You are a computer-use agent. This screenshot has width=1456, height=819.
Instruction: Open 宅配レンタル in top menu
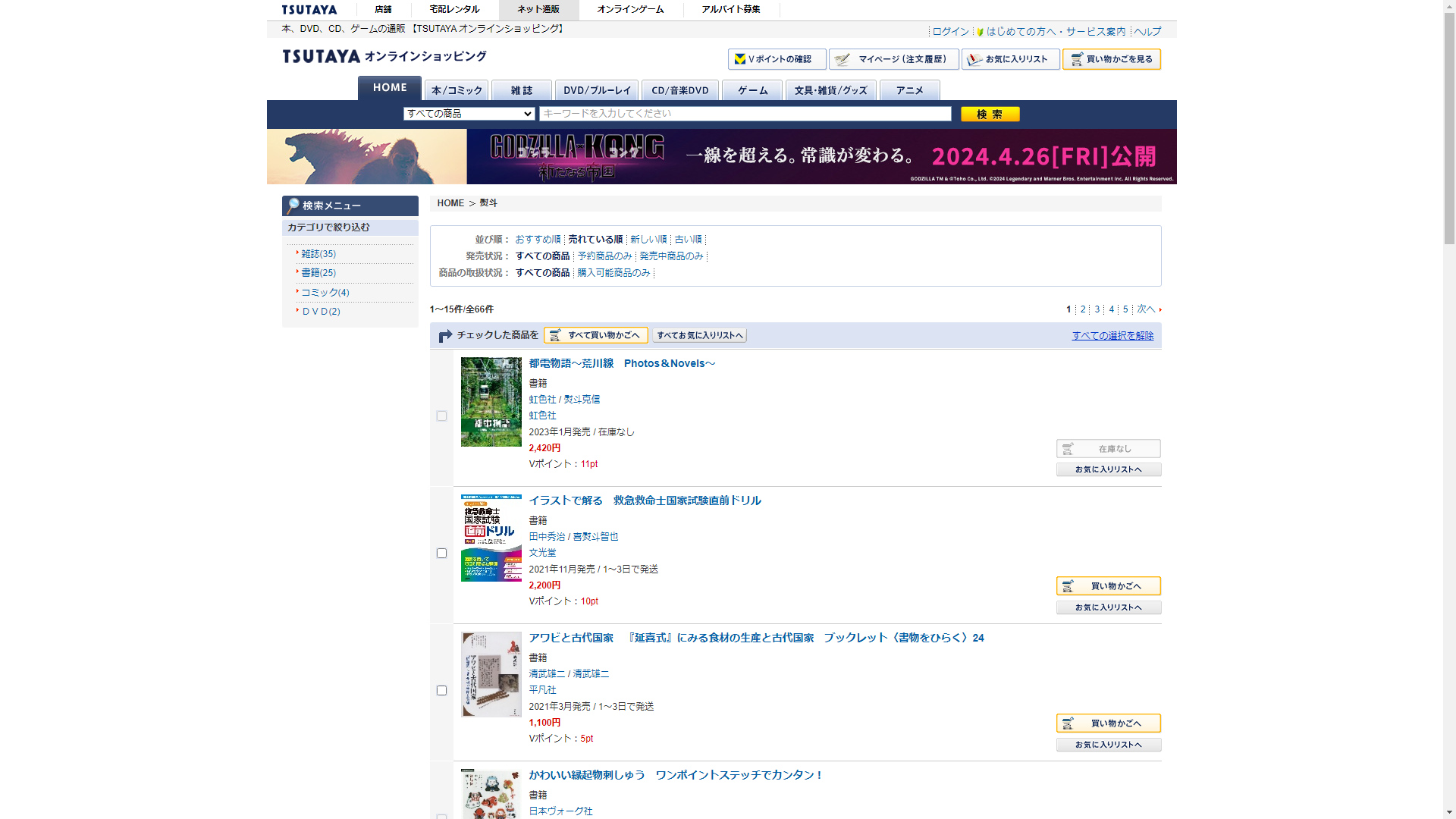[454, 10]
